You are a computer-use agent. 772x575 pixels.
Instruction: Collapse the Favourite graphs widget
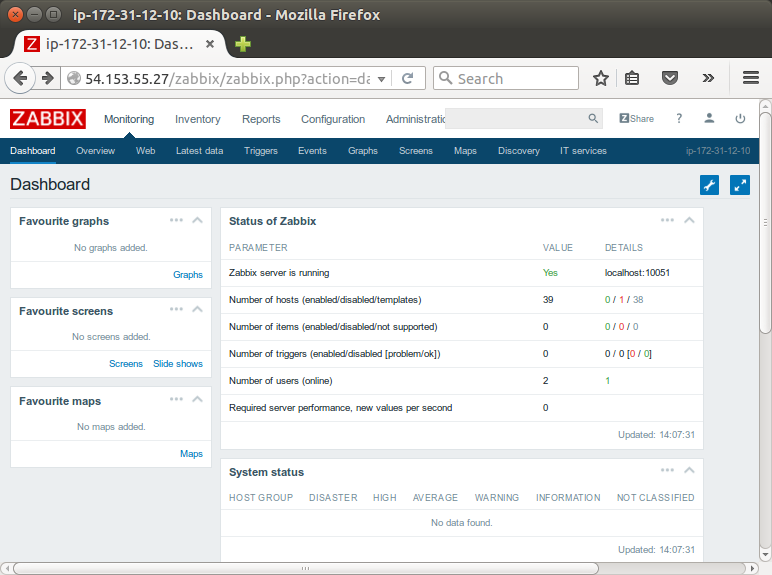(x=197, y=220)
